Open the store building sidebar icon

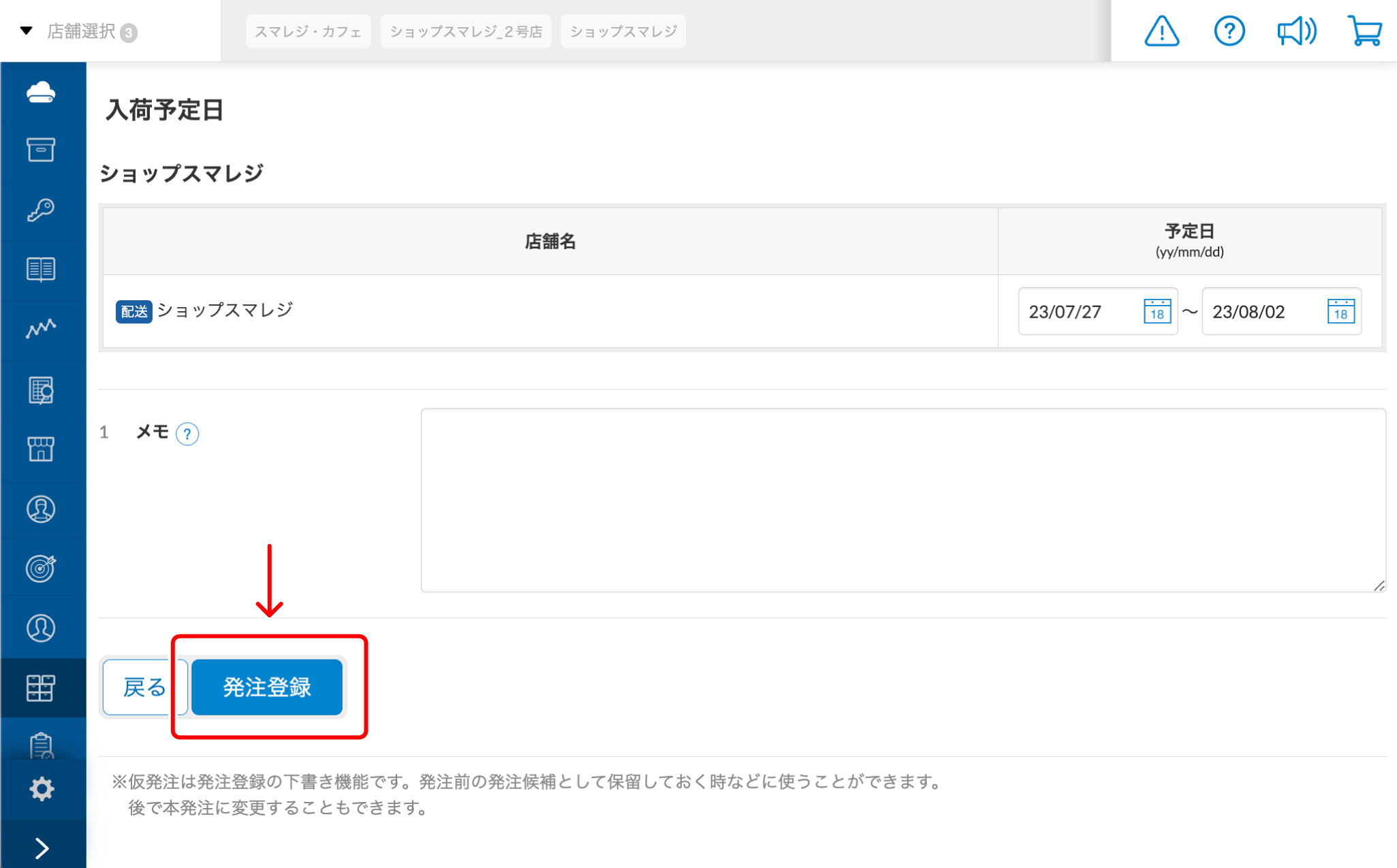[x=41, y=449]
